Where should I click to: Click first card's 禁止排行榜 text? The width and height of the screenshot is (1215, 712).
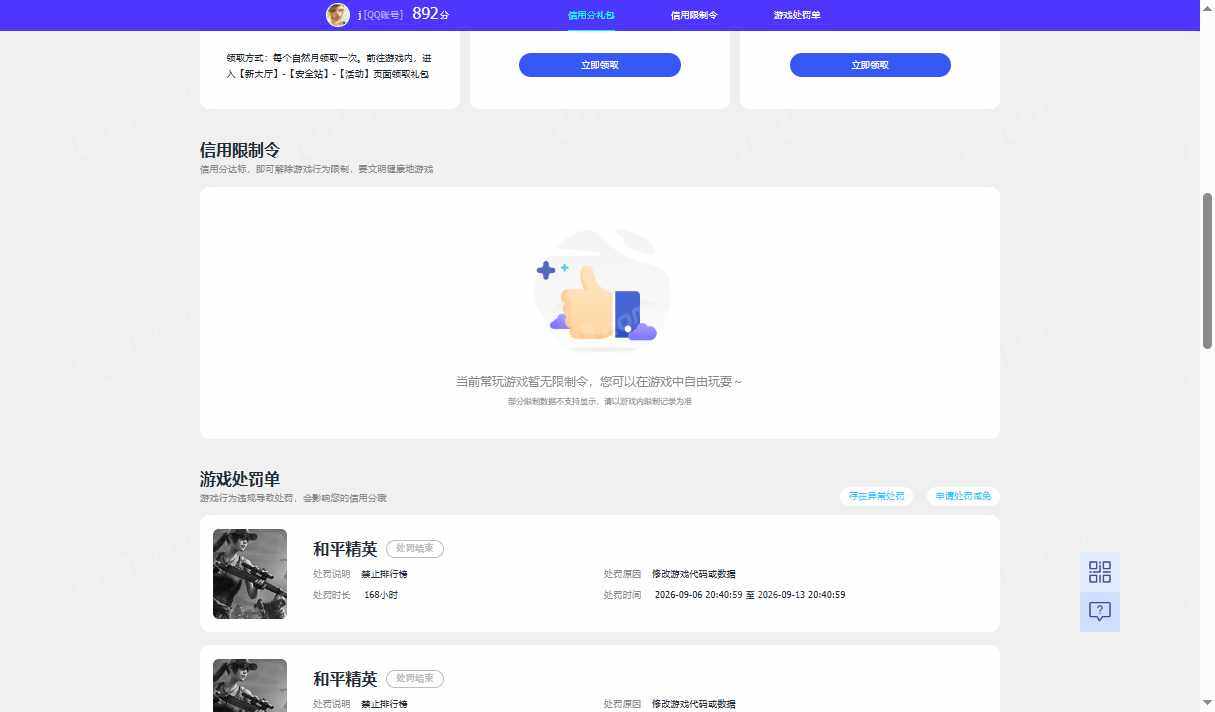pyautogui.click(x=384, y=574)
